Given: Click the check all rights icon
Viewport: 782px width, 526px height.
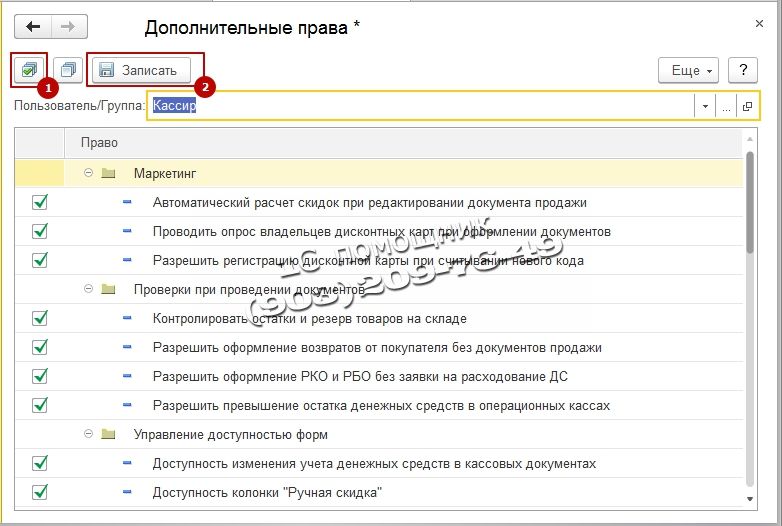Looking at the screenshot, I should click(29, 70).
